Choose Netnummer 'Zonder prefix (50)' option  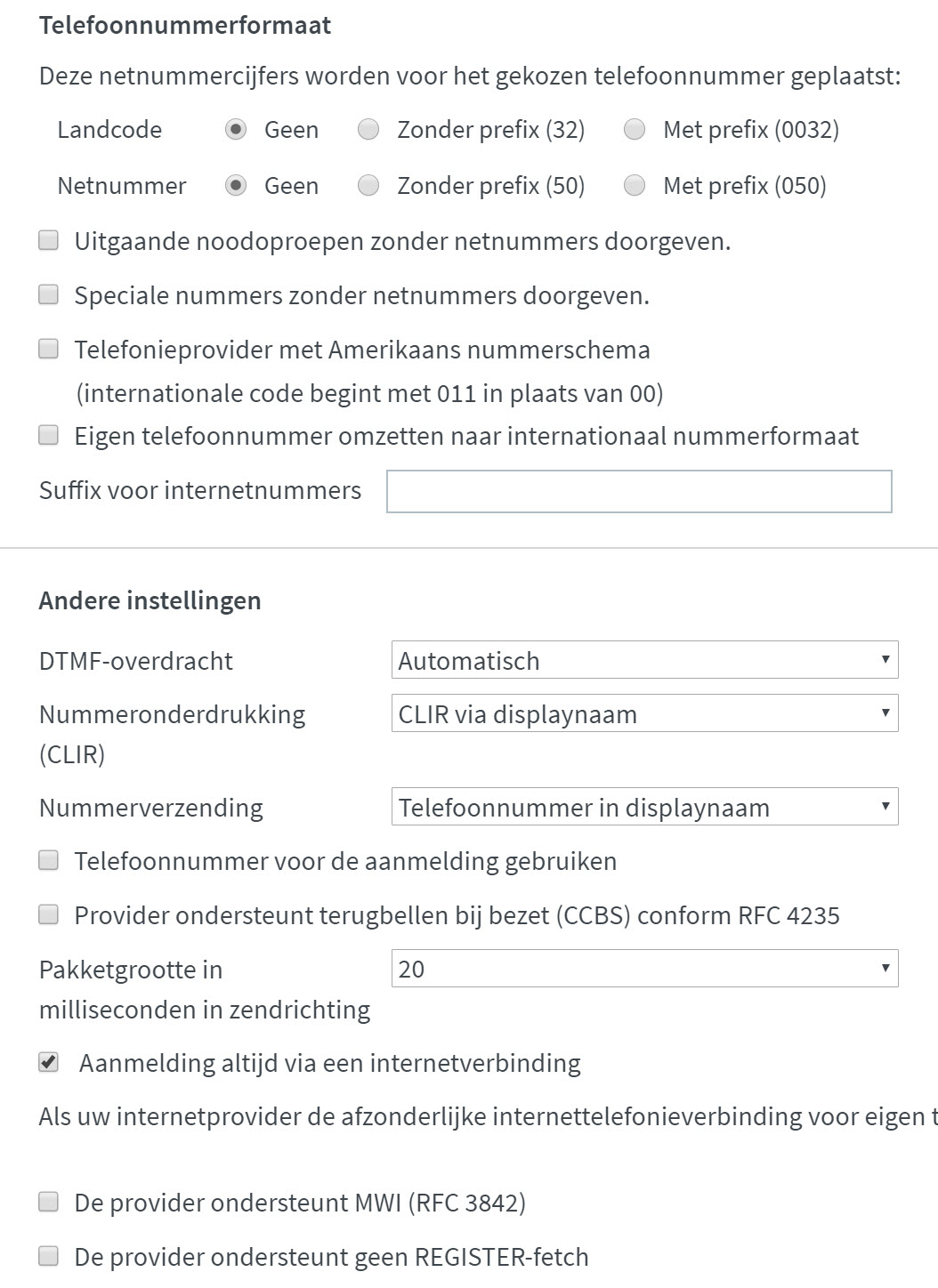[368, 186]
